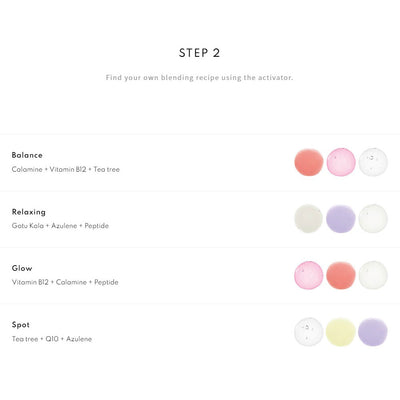
Task: Select the clear Peptide swatch in Relaxing row
Action: pos(373,219)
